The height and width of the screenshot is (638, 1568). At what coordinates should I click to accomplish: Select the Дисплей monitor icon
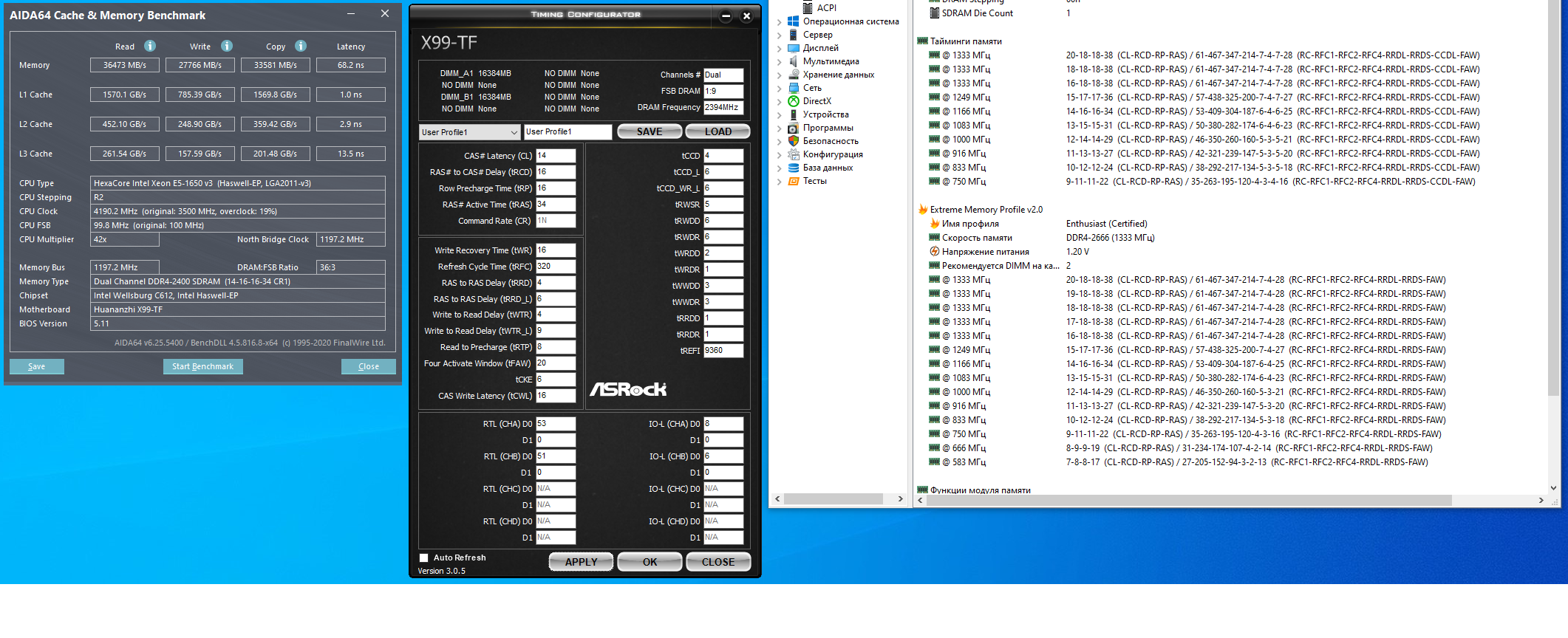(794, 48)
